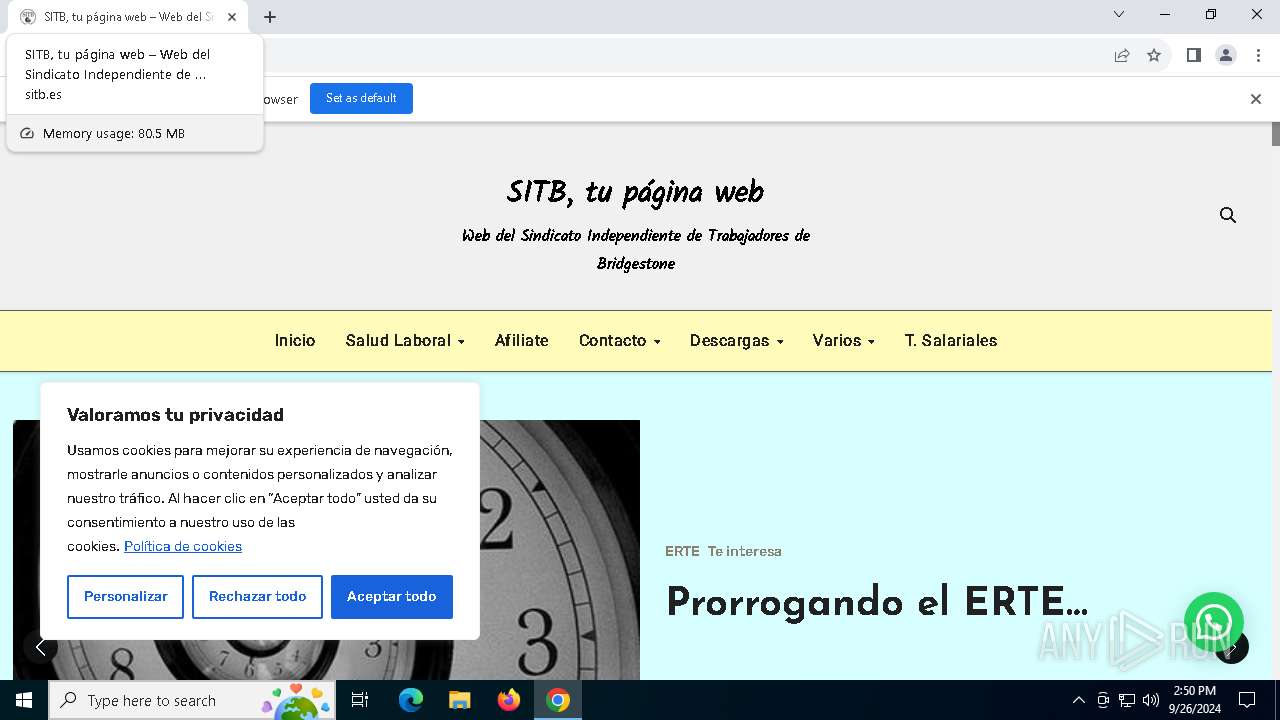Screen dimensions: 1280x720
Task: Expand Descargas dropdown menu
Action: (737, 341)
